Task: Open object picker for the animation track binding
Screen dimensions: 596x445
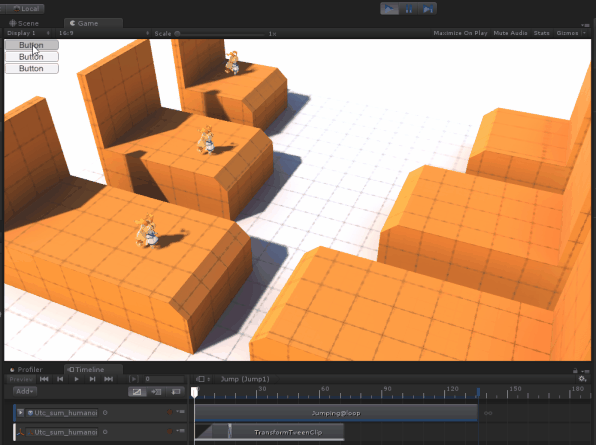Action: [105, 413]
